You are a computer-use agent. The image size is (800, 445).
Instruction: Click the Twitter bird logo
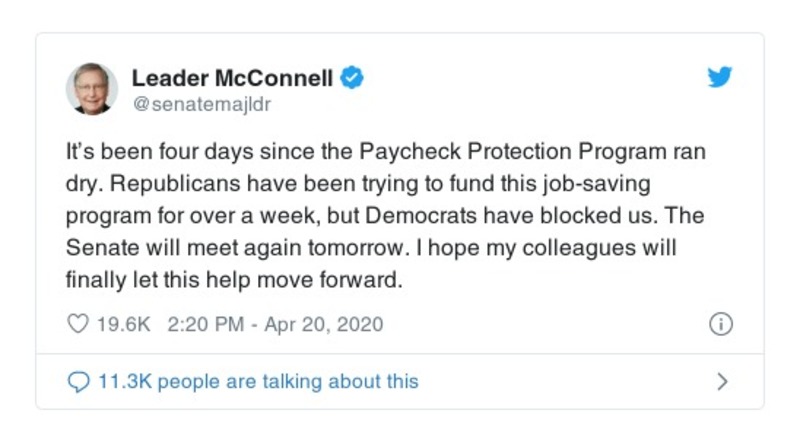point(720,79)
